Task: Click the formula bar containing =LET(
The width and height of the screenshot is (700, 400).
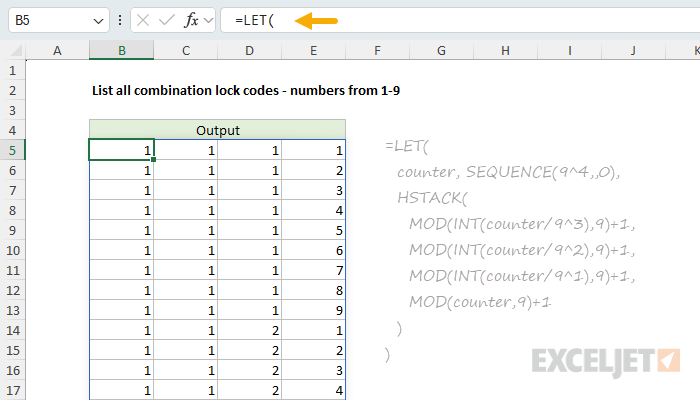Action: click(460, 20)
